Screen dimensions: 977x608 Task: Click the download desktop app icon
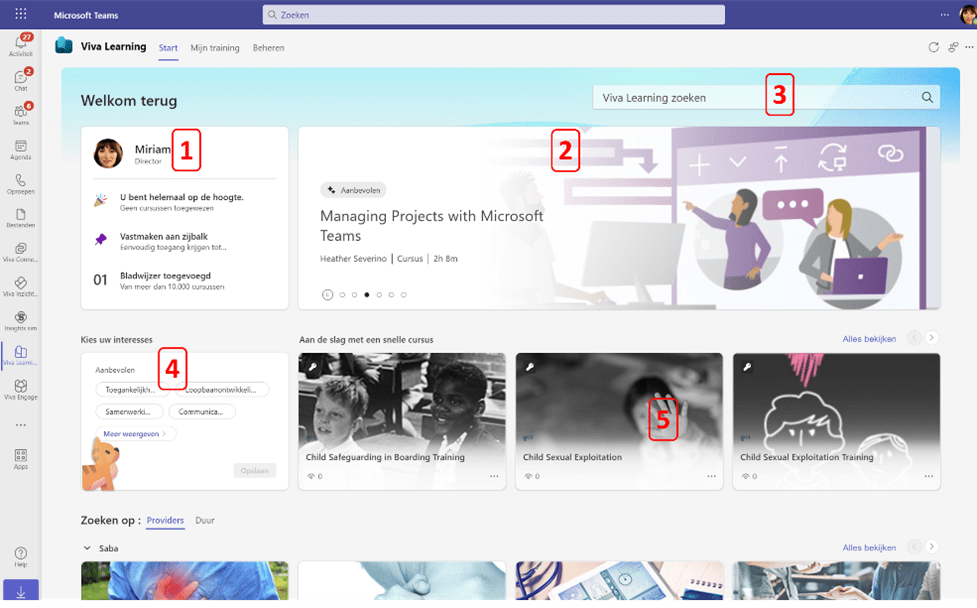[21, 592]
